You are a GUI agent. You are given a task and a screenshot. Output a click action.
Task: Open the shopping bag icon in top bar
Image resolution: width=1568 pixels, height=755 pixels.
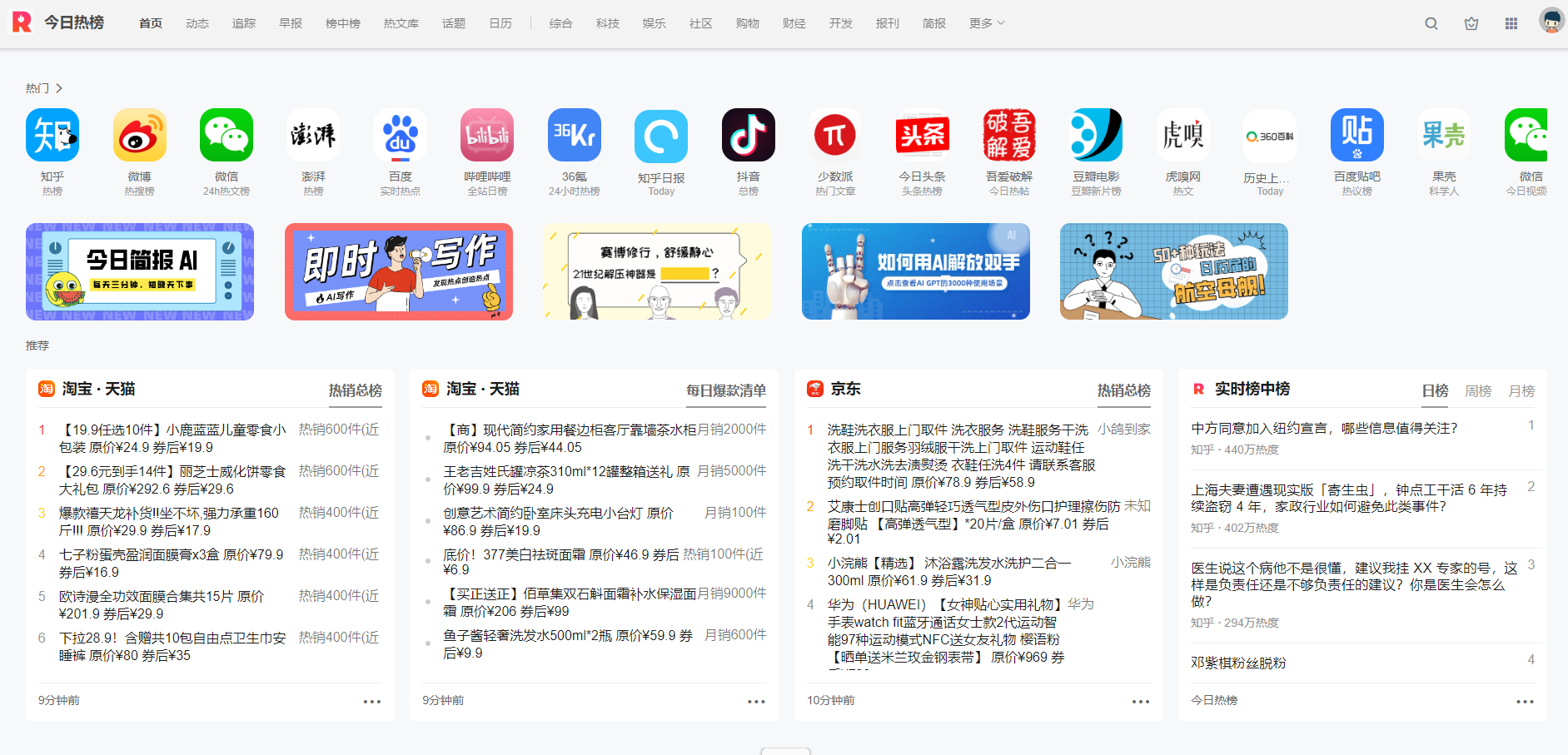click(1471, 23)
